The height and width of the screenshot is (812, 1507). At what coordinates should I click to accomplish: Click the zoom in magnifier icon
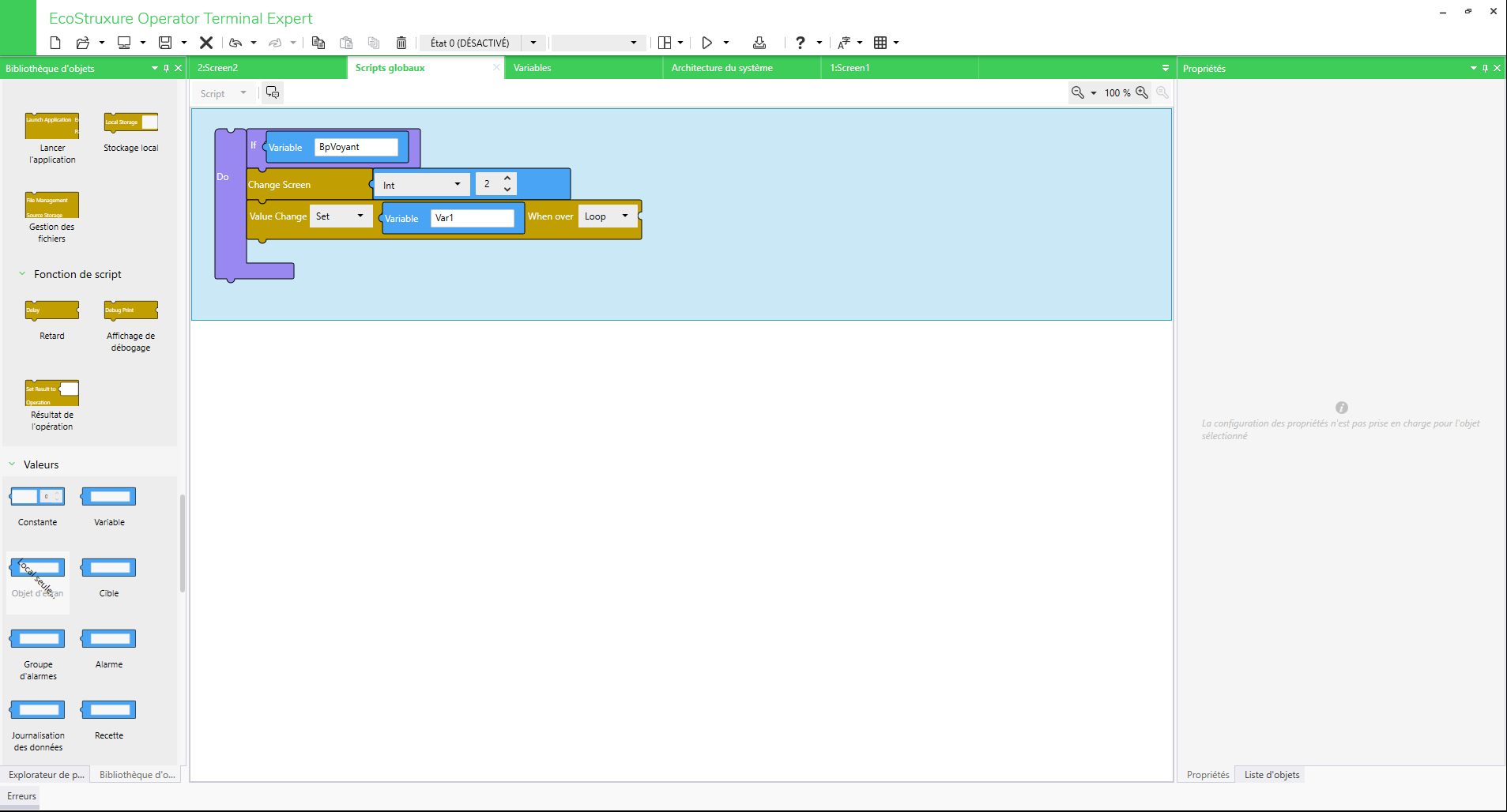click(x=1142, y=93)
